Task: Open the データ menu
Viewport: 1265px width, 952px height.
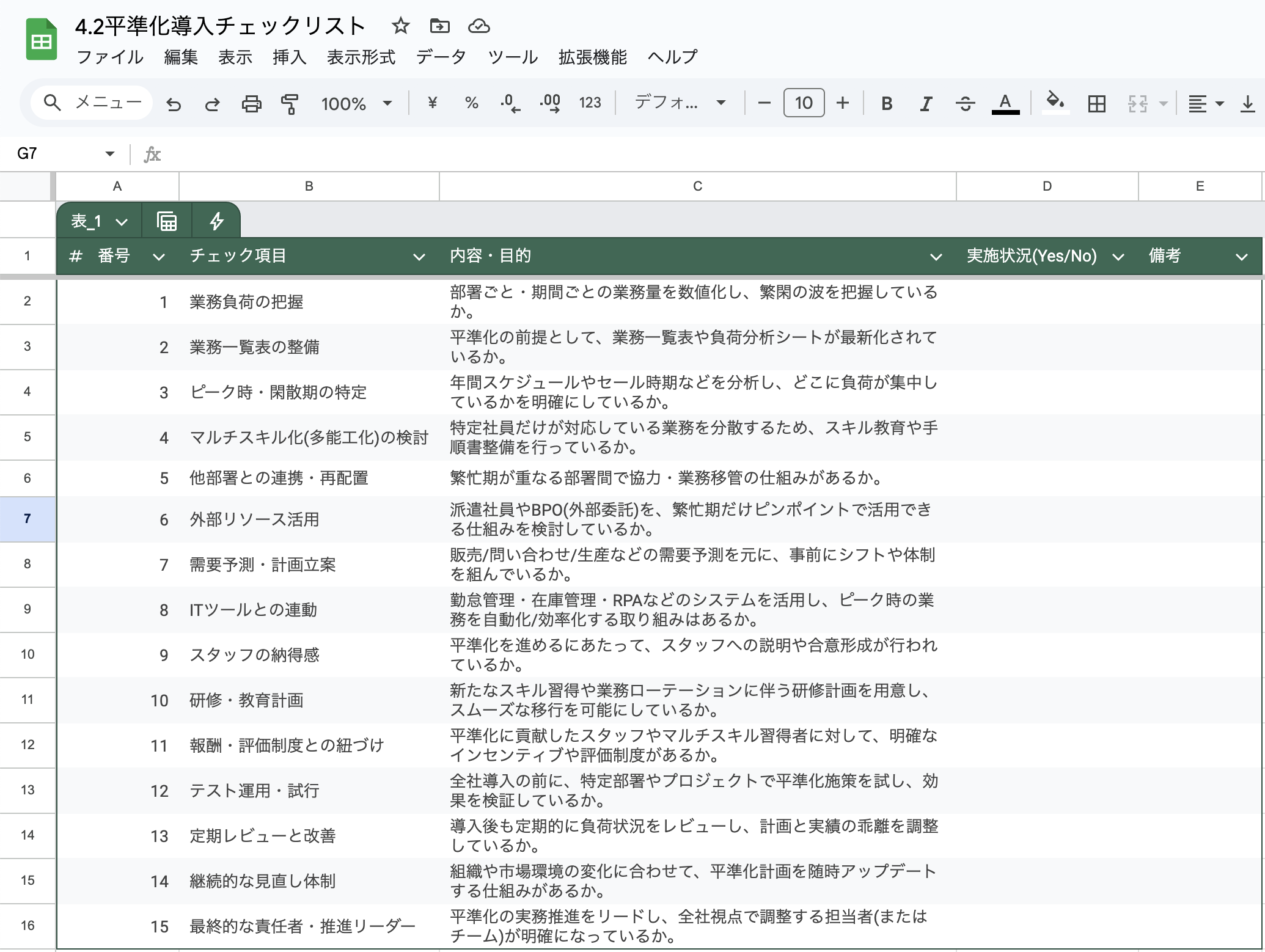Action: [x=441, y=57]
